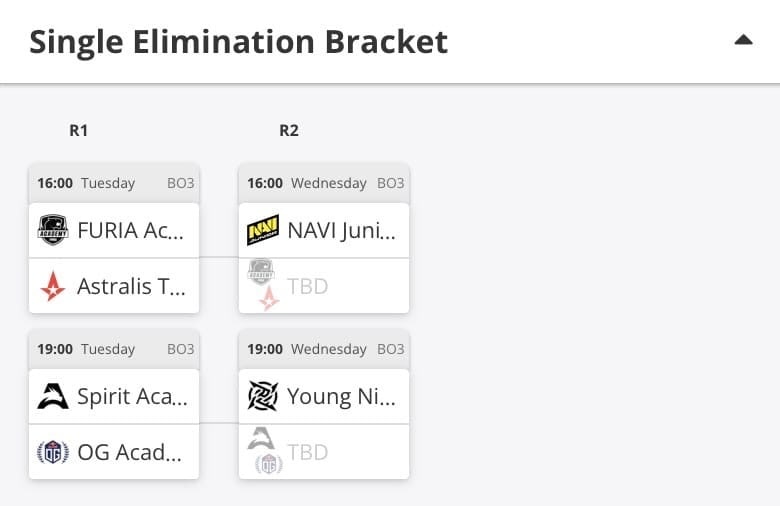
Task: Click the R2 round label
Action: point(289,130)
